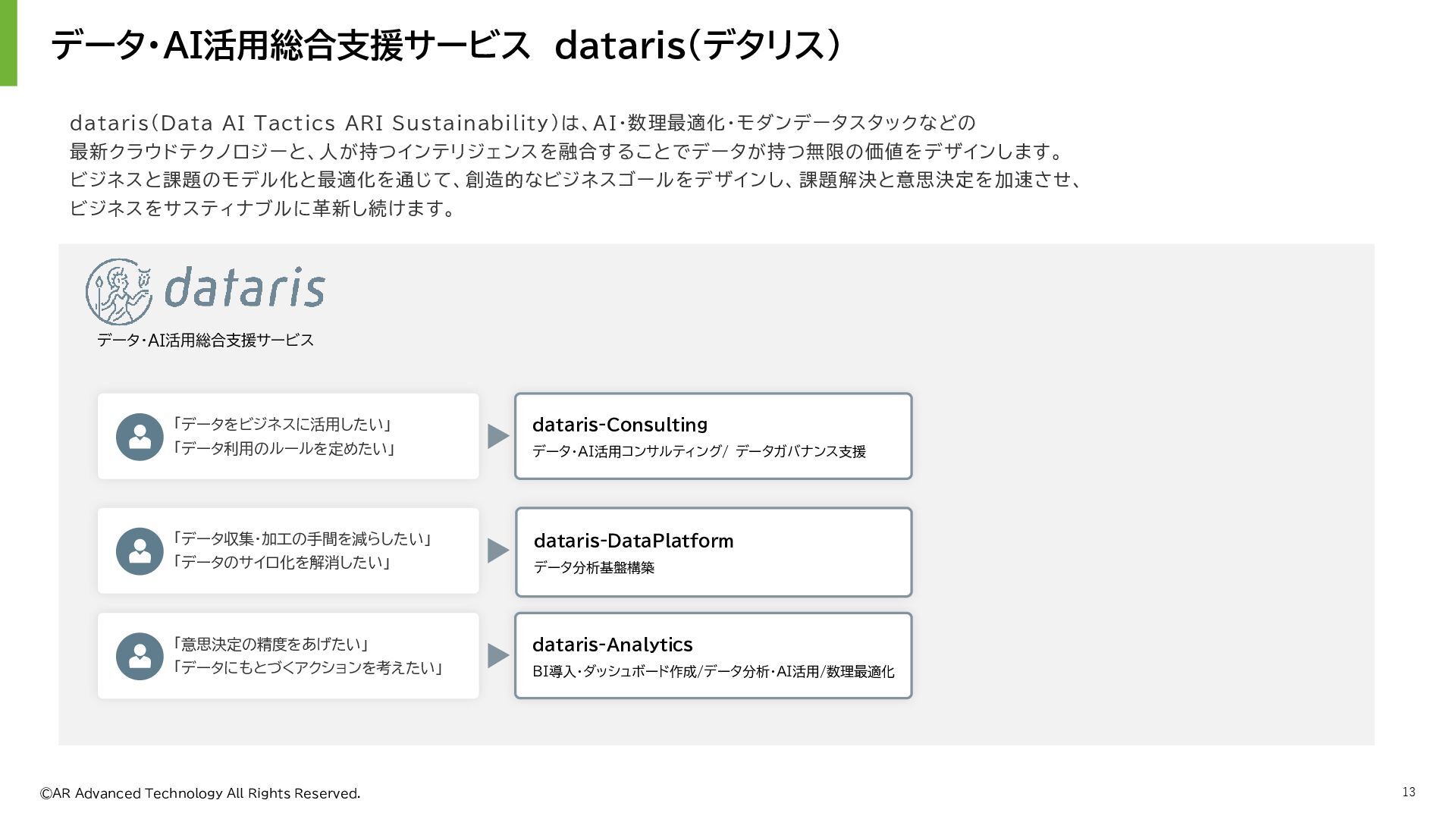Click the text 「データ利用のルールを定めたい」
Screen dimensions: 1456x819
pos(284,449)
